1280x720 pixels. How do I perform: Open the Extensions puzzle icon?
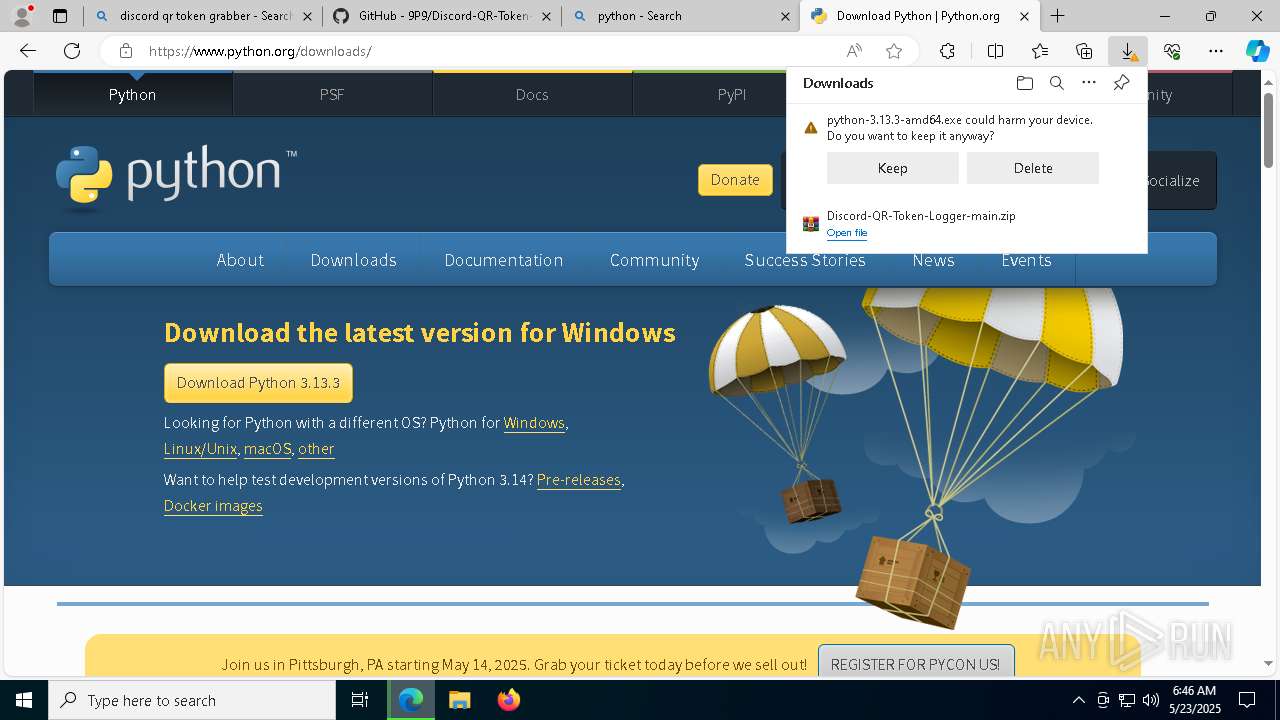947,51
